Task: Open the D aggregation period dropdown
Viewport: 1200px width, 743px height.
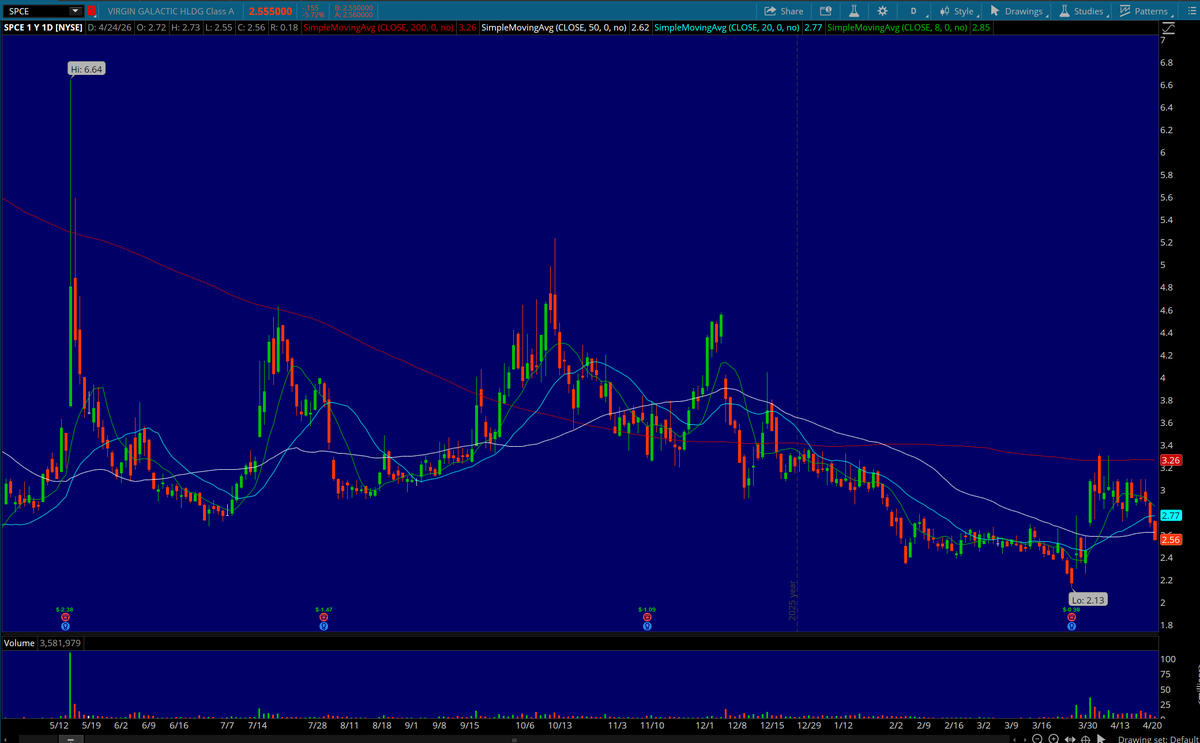Action: point(914,10)
